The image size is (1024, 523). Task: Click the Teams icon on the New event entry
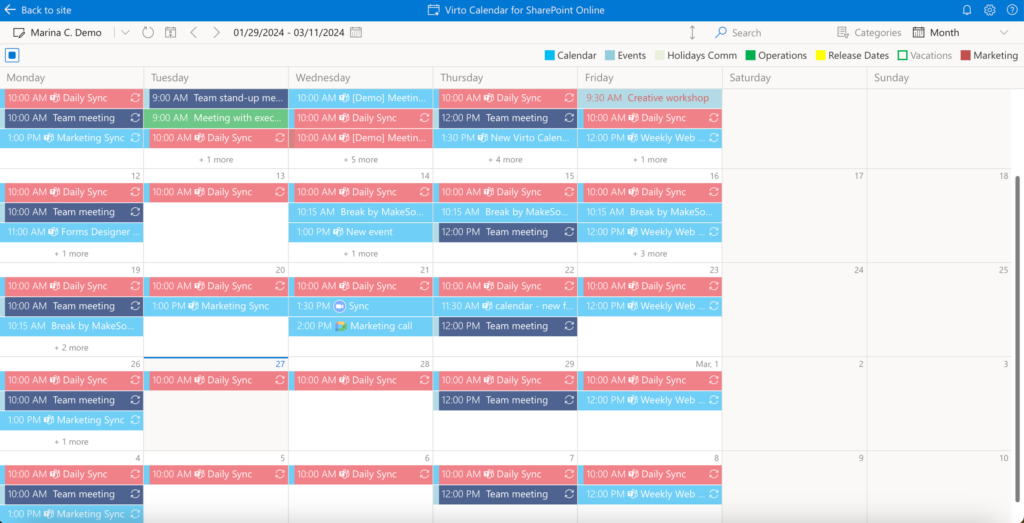[x=338, y=232]
